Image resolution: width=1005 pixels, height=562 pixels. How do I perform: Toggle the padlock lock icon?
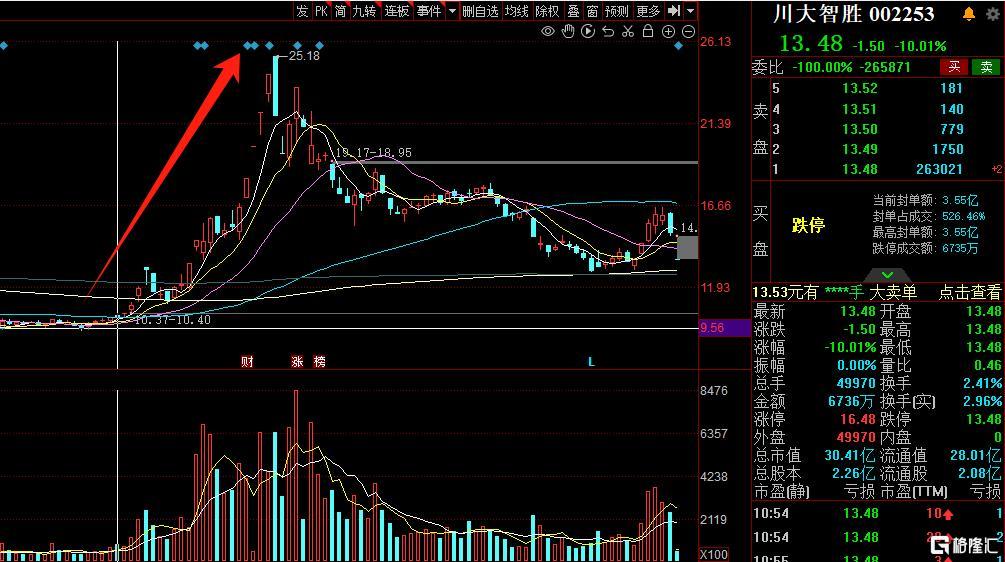[648, 31]
